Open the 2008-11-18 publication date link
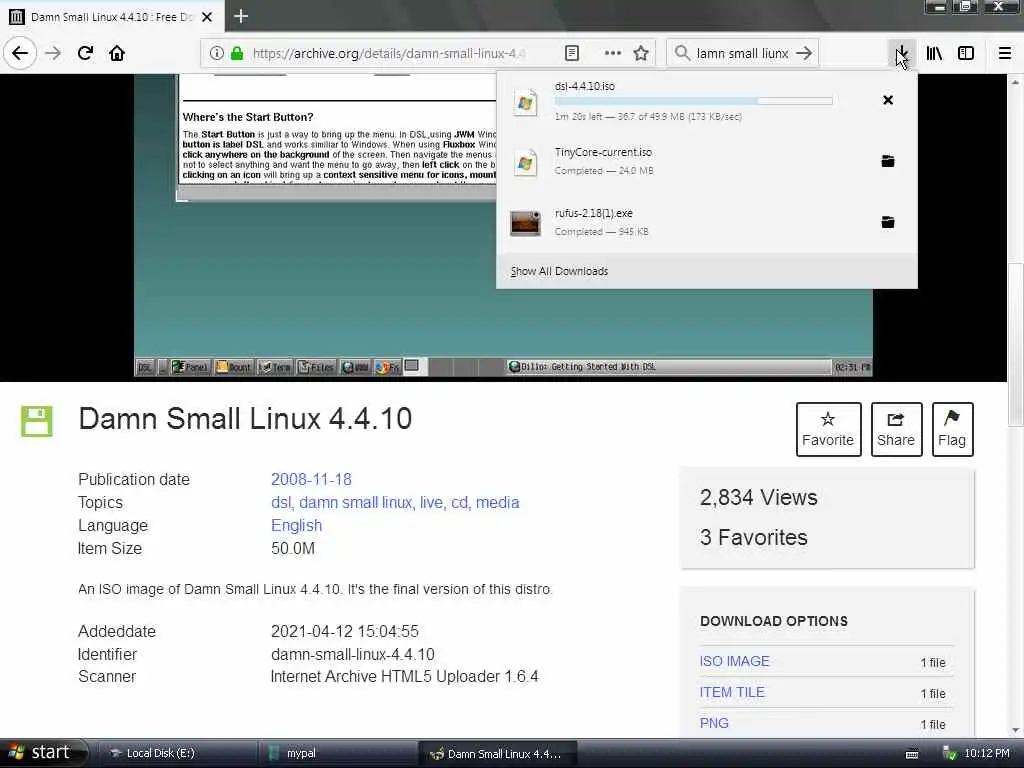 [311, 479]
